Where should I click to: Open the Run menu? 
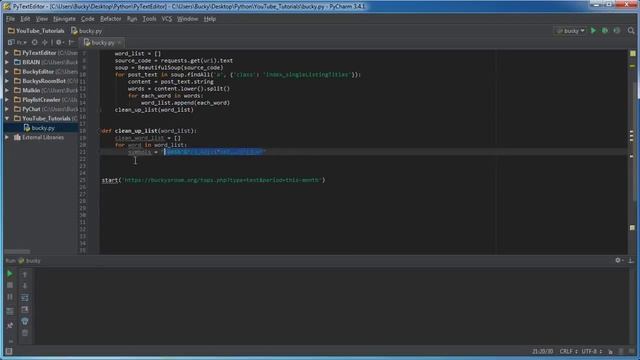tap(132, 19)
